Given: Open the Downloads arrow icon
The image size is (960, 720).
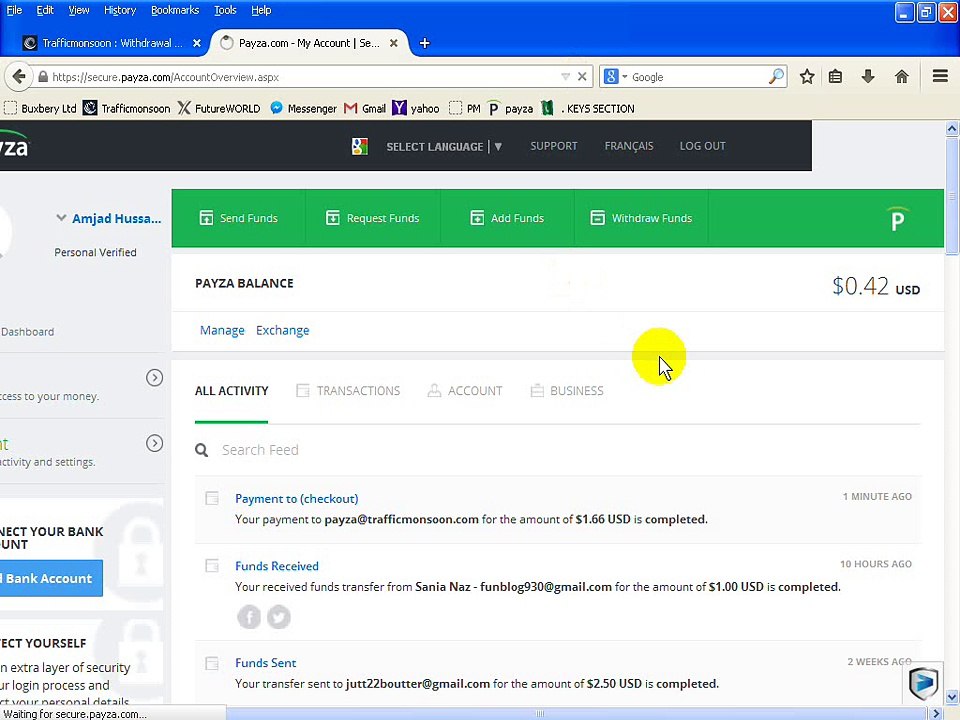Looking at the screenshot, I should pyautogui.click(x=868, y=77).
